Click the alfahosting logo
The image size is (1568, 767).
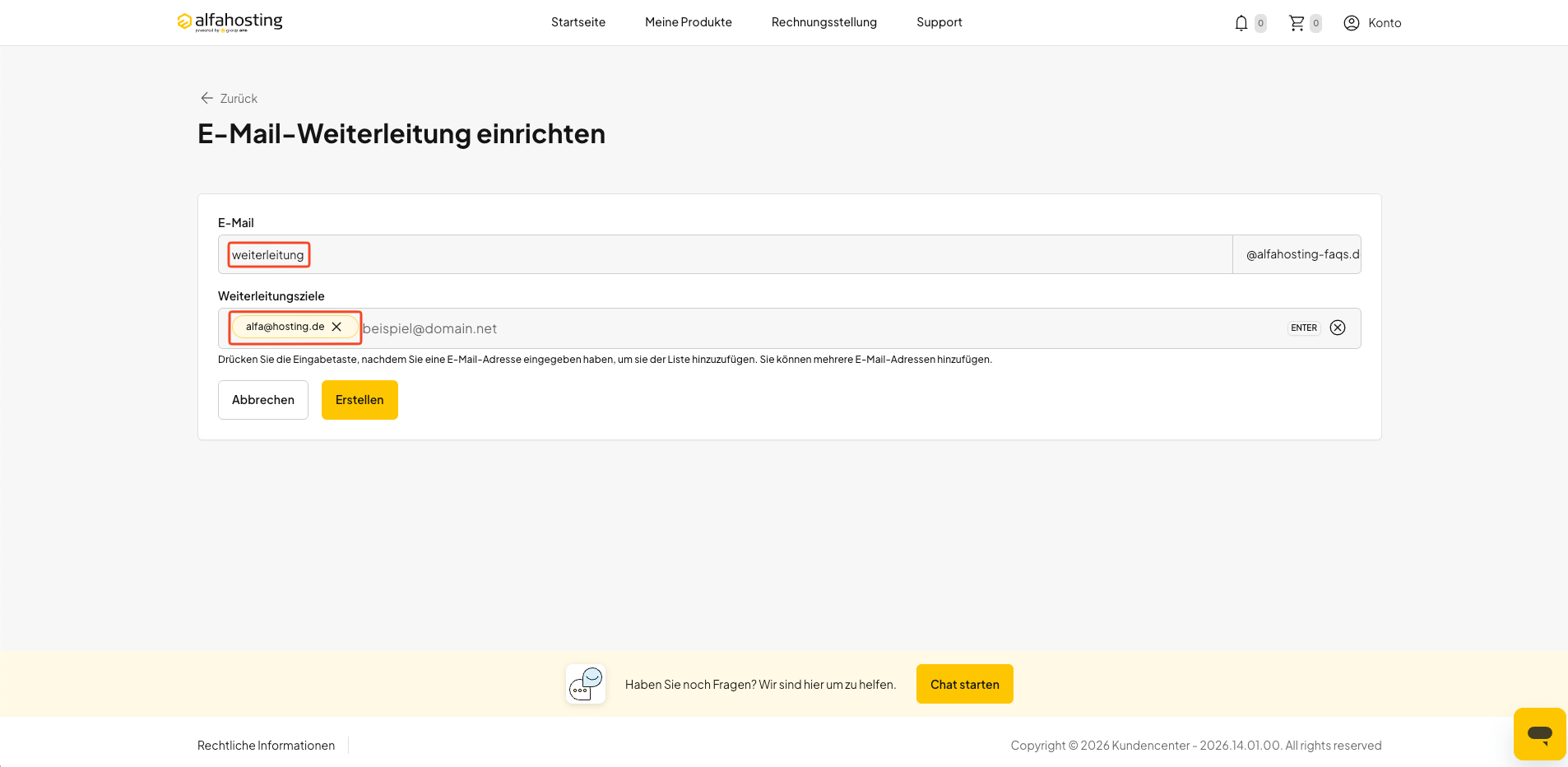(x=230, y=22)
